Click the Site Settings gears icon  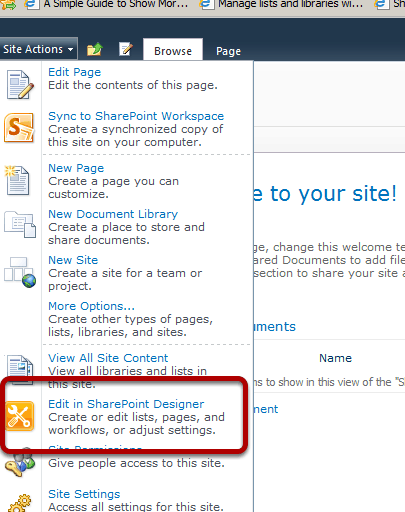pyautogui.click(x=20, y=503)
